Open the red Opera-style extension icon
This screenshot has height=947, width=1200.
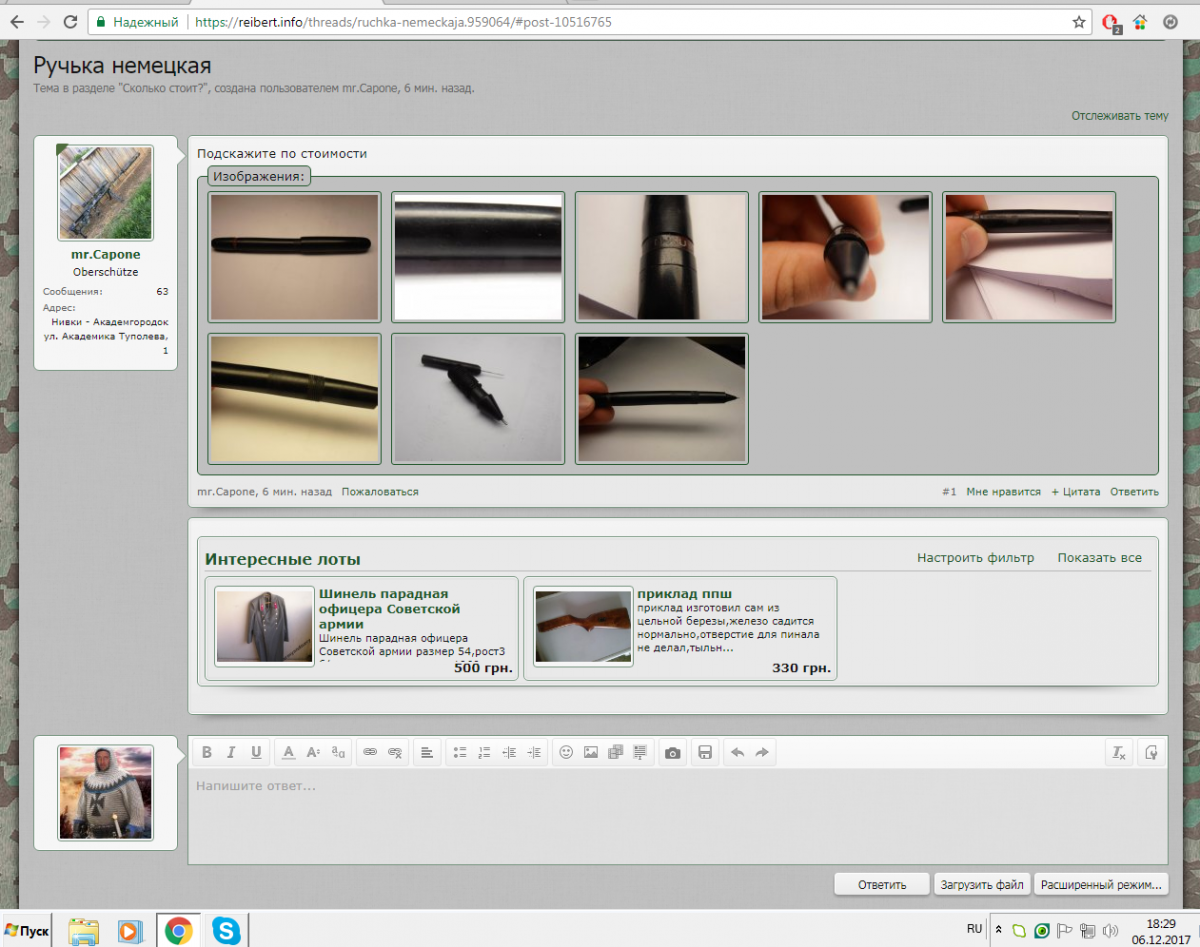pos(1111,22)
